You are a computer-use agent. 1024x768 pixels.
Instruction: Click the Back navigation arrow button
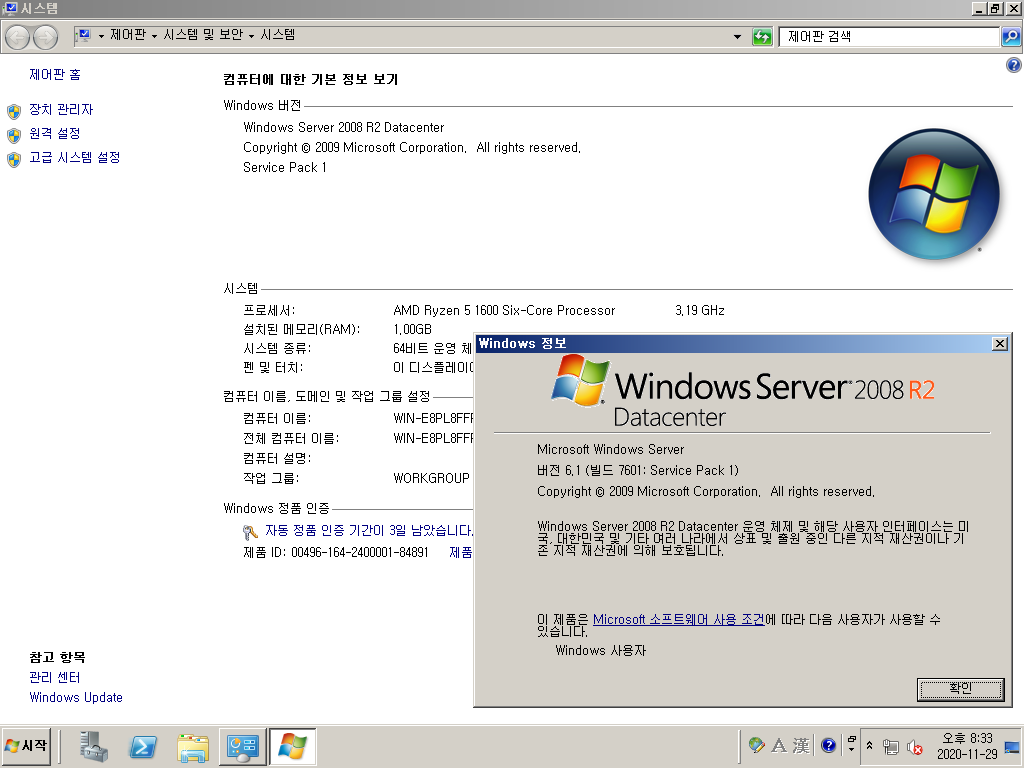coord(18,37)
